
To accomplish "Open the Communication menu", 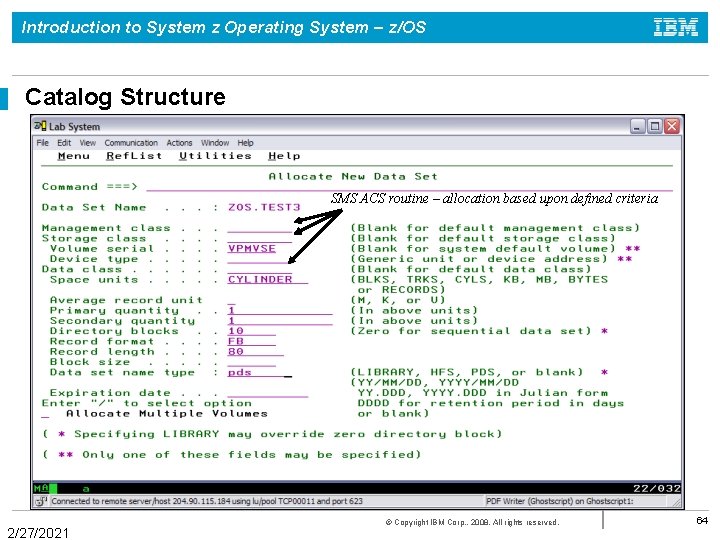I will pyautogui.click(x=131, y=143).
